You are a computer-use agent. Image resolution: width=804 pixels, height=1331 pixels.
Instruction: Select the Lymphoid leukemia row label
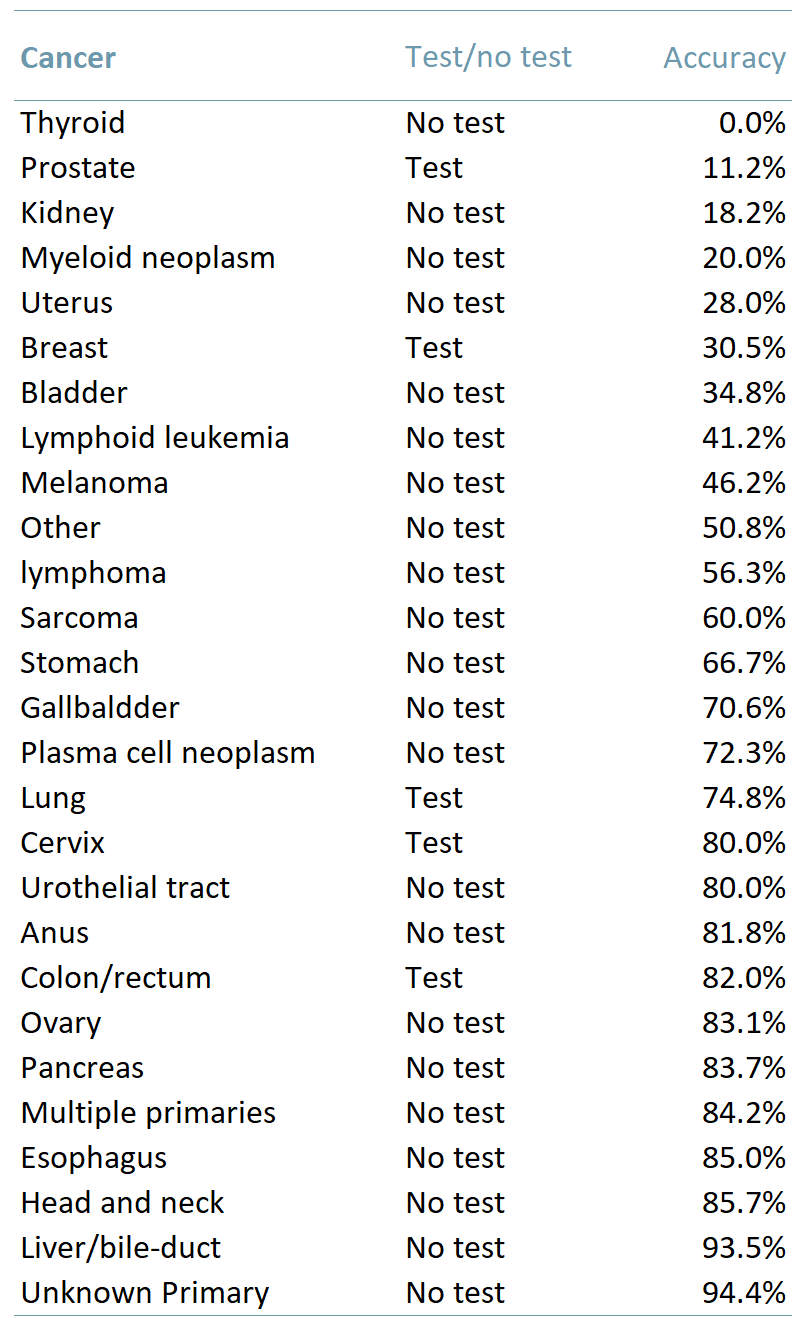[x=155, y=438]
